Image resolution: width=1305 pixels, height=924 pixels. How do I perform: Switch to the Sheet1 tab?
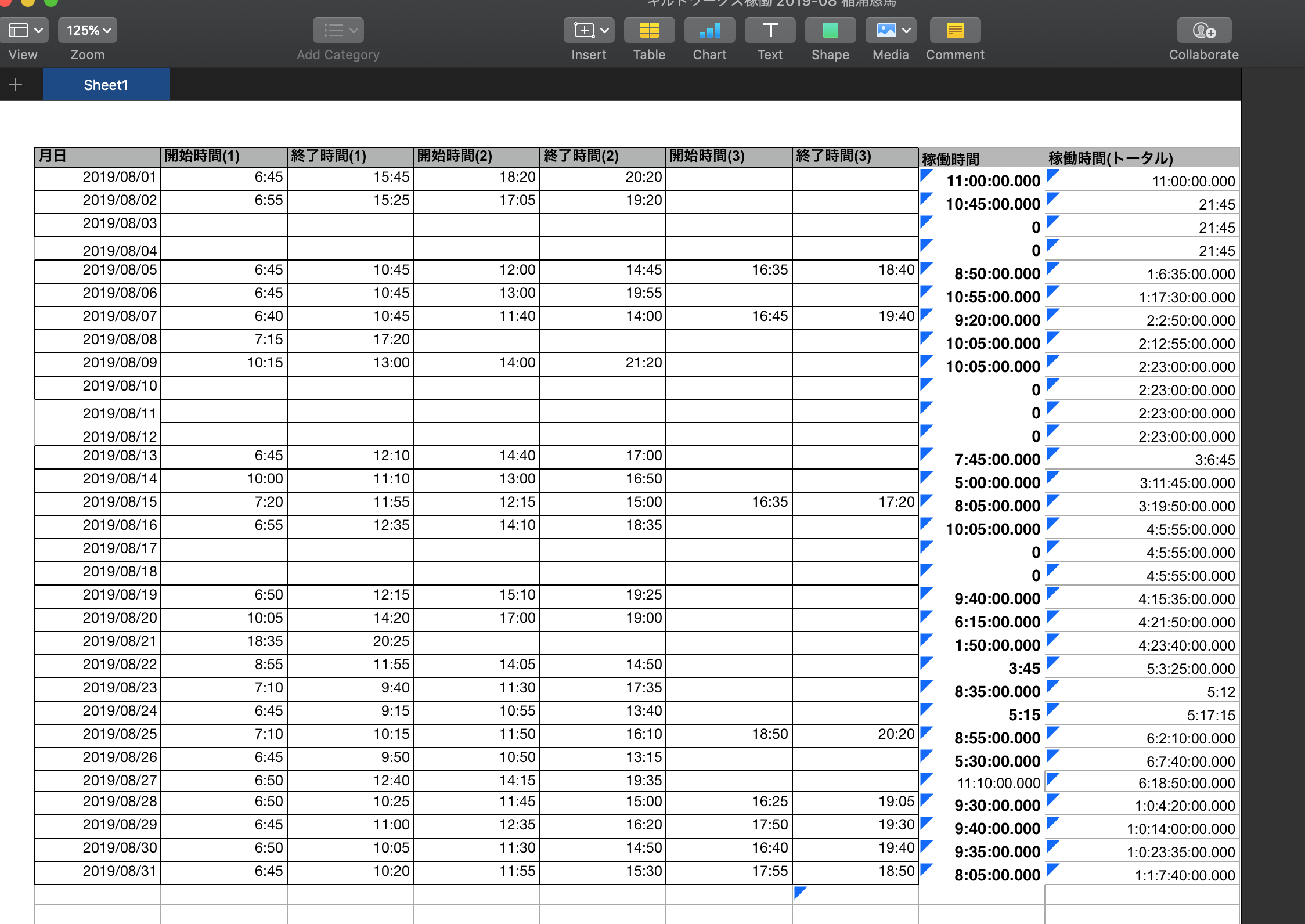coord(106,85)
